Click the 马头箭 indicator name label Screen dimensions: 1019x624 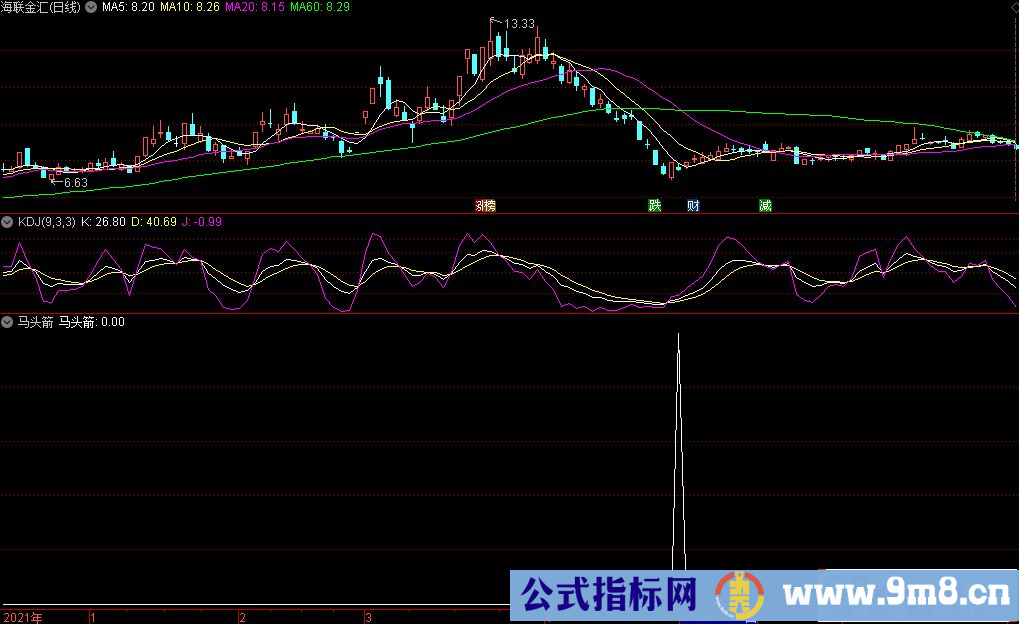(36, 322)
